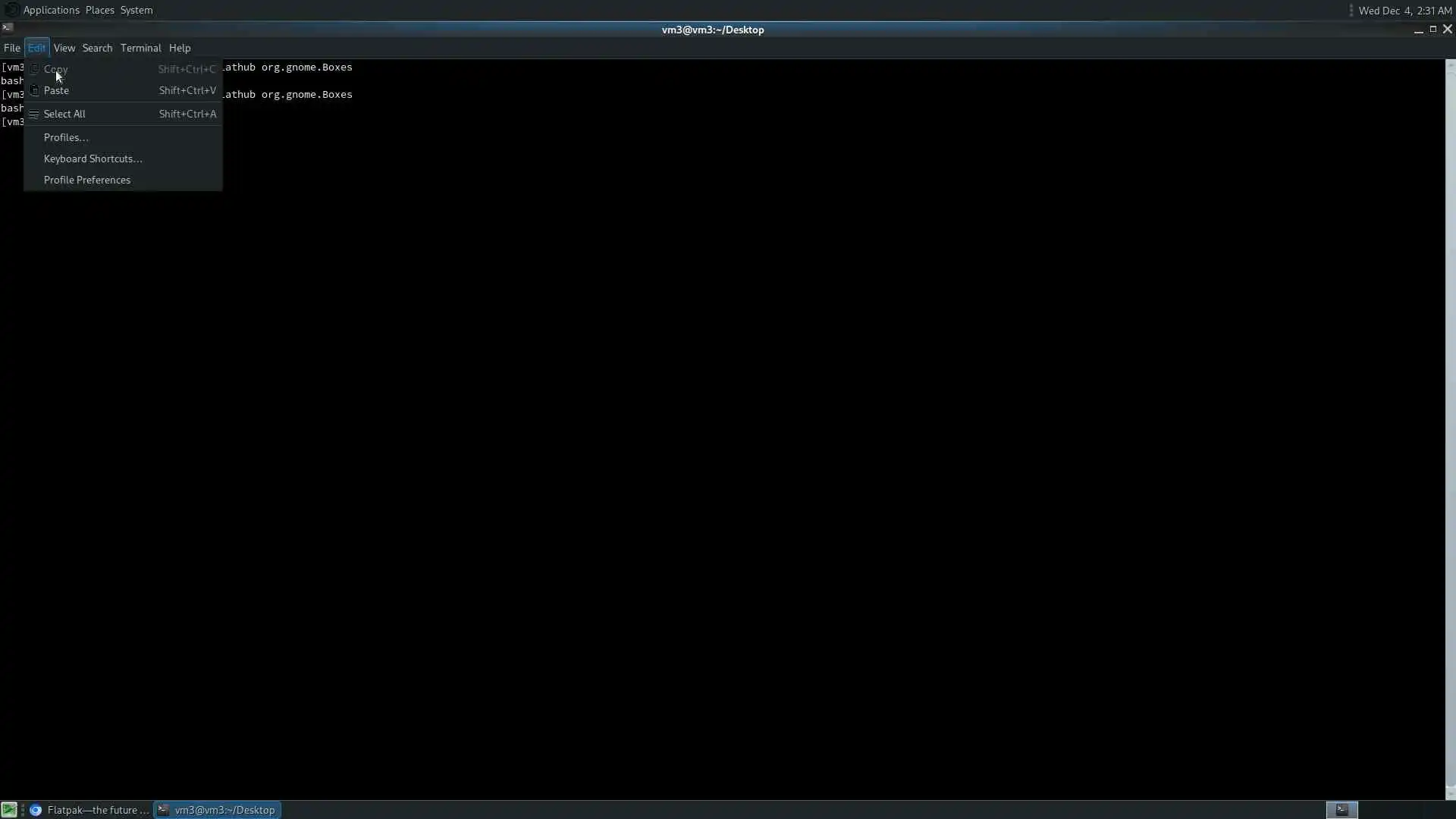This screenshot has height=819, width=1456.
Task: Click the clock showing Wed Dec 4
Action: point(1404,11)
